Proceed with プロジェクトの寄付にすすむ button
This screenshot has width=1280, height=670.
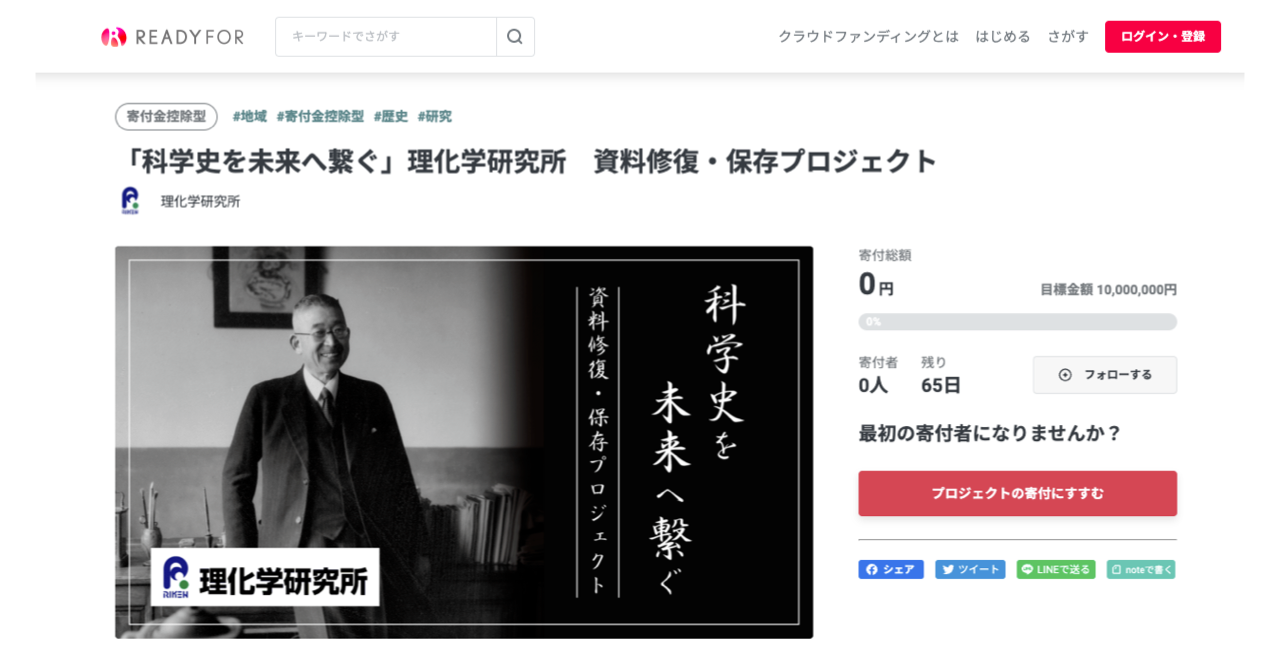tap(1017, 494)
